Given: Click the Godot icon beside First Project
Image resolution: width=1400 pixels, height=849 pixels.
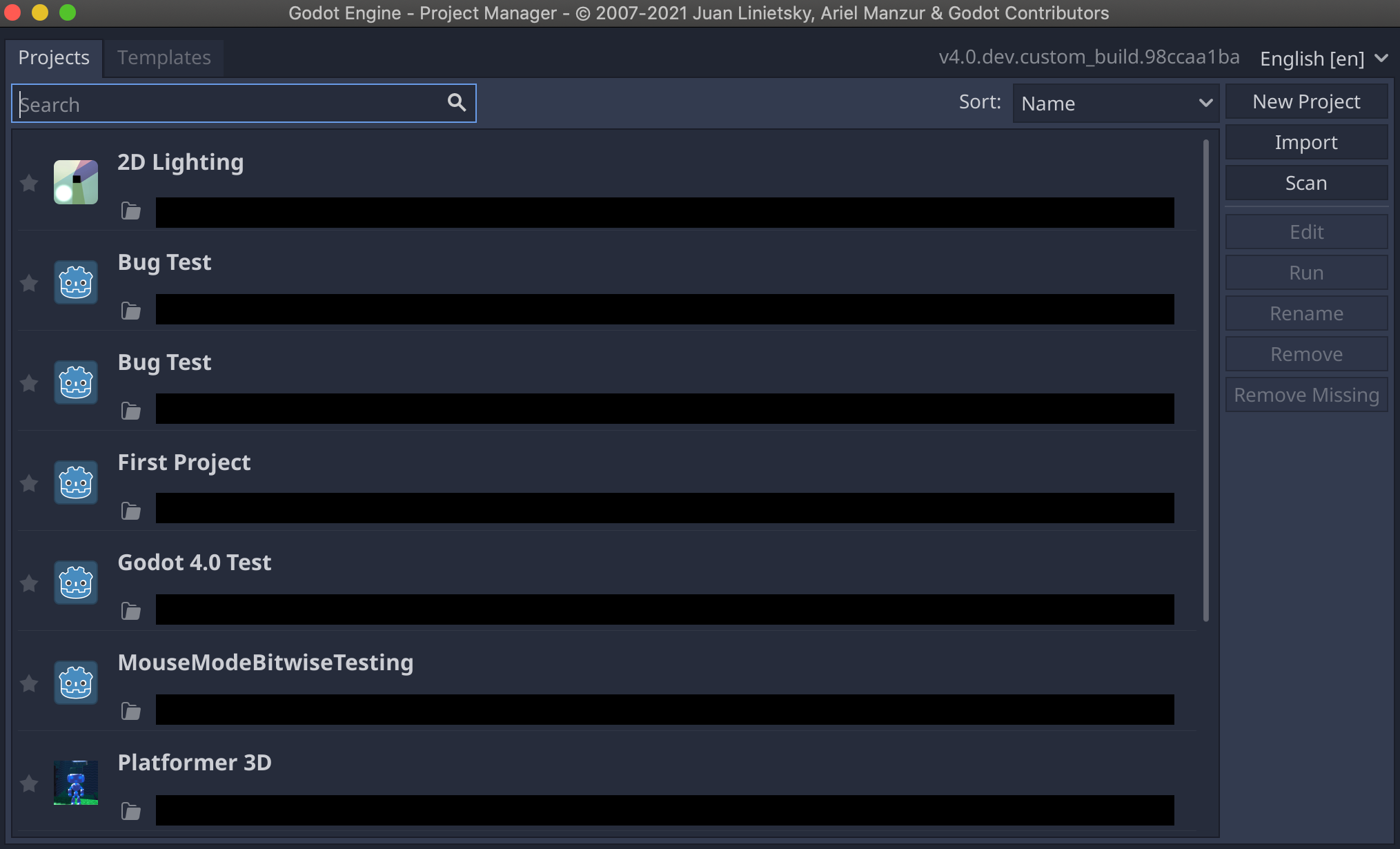Looking at the screenshot, I should pos(76,482).
